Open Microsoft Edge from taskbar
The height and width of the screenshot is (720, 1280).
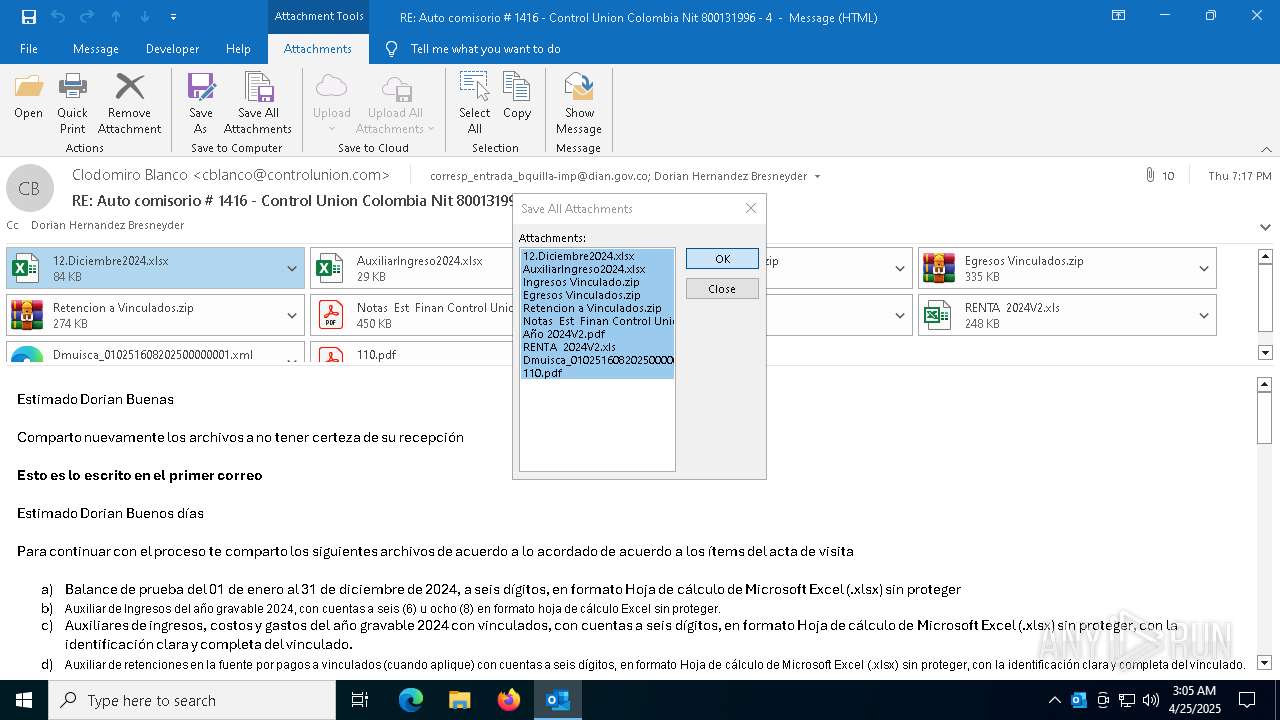pyautogui.click(x=411, y=700)
